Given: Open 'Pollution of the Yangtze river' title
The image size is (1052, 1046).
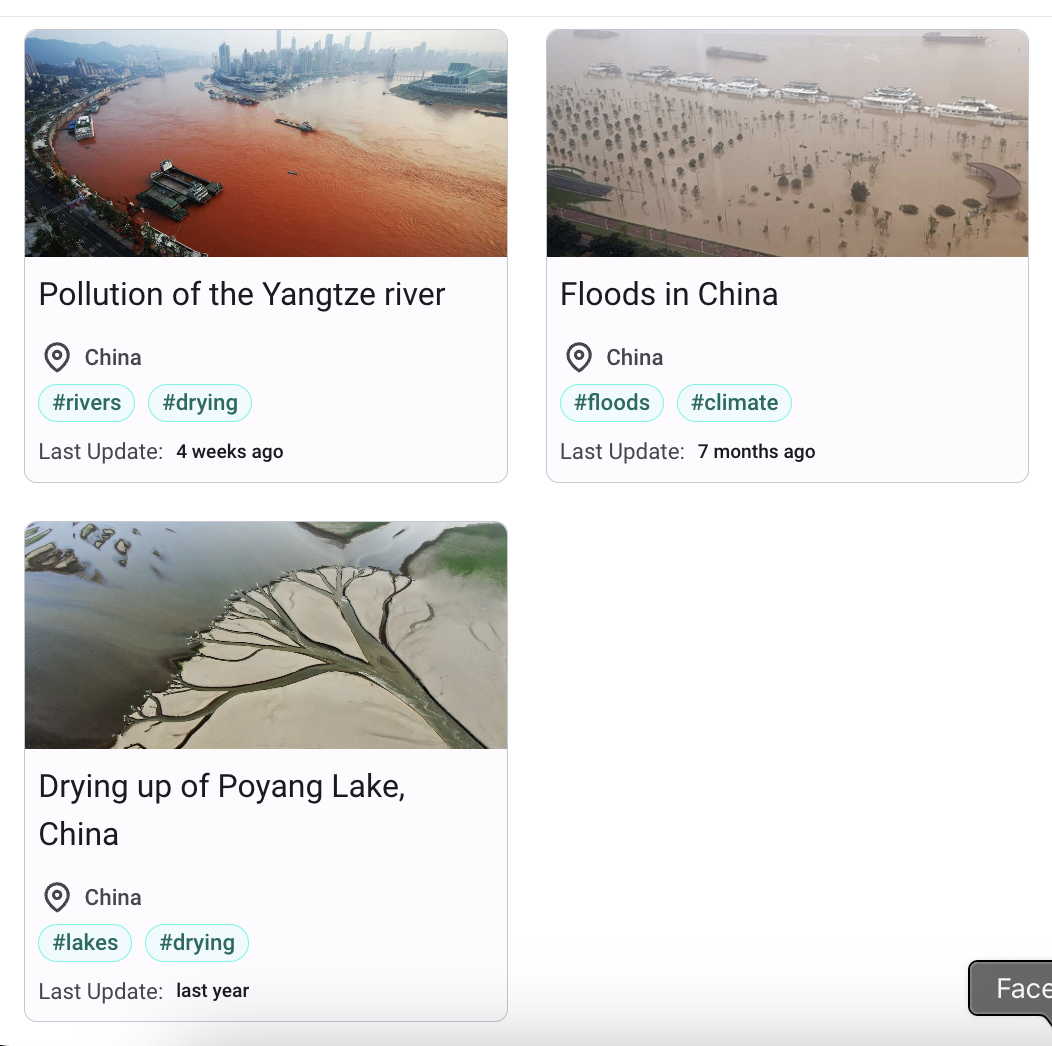Looking at the screenshot, I should 242,294.
